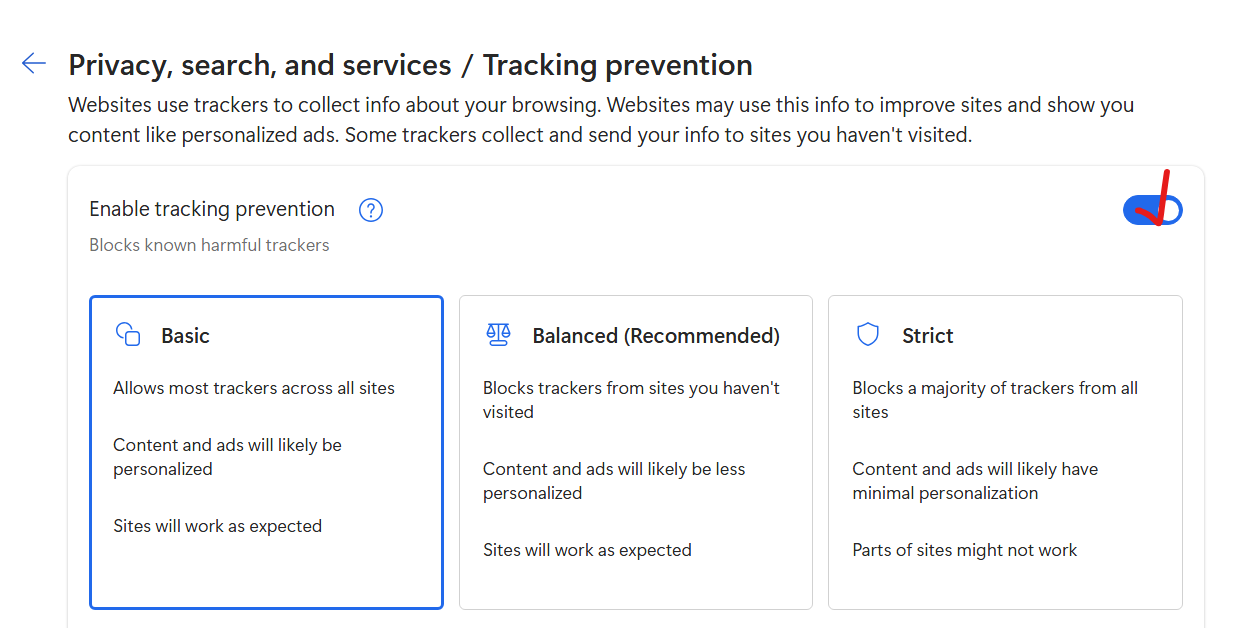Click the Tracking prevention page heading

click(617, 64)
